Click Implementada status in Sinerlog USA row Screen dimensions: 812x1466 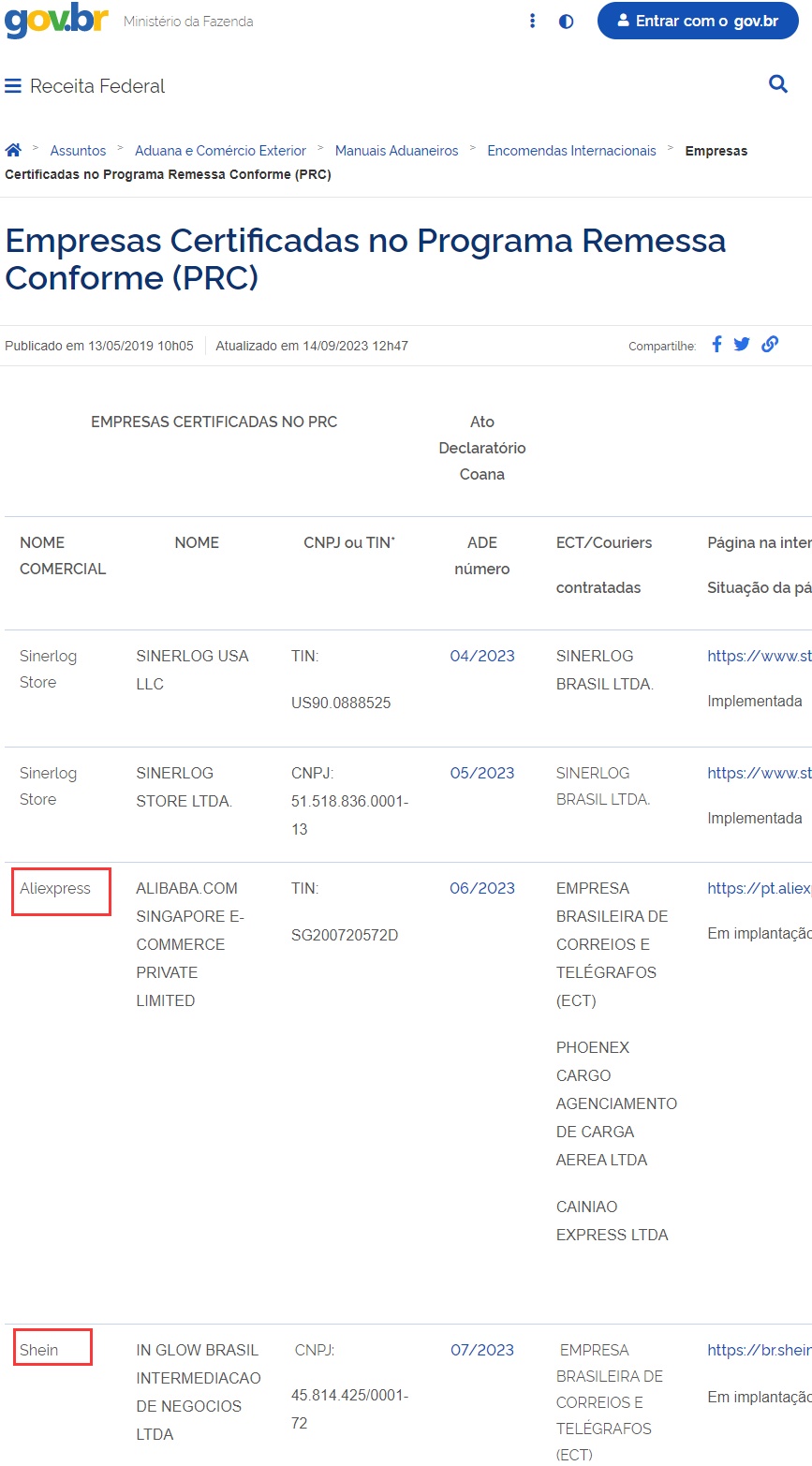(755, 701)
